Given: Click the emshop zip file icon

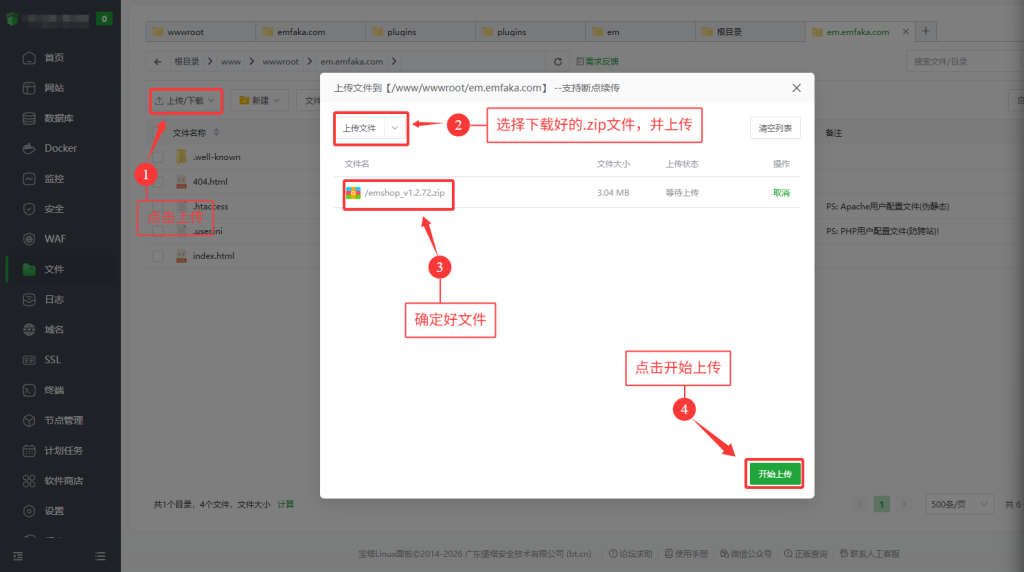Looking at the screenshot, I should tap(353, 193).
